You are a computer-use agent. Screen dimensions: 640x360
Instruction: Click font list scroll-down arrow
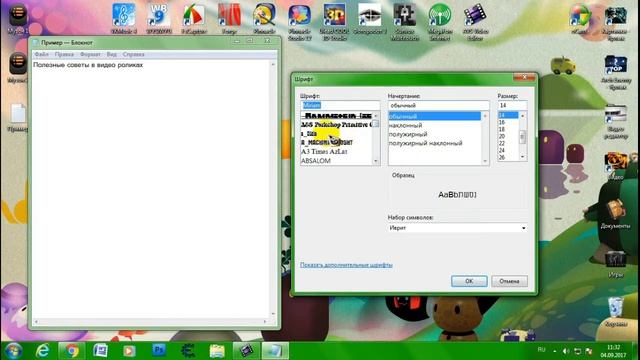pos(376,161)
